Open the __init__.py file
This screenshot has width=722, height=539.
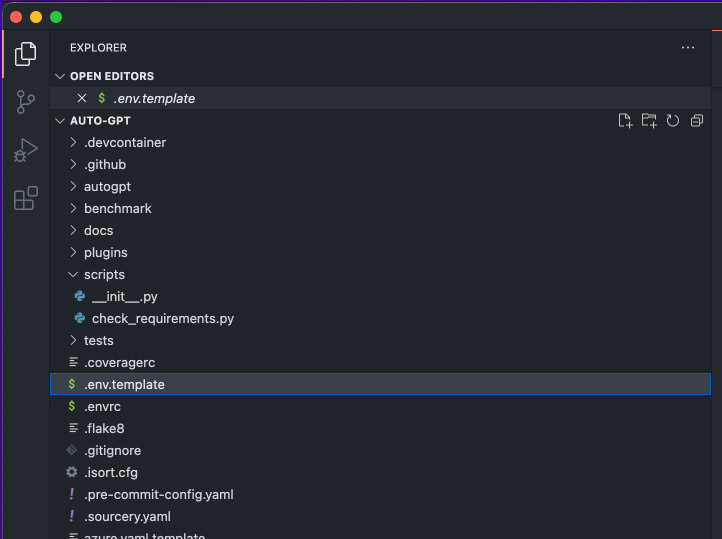pos(124,296)
